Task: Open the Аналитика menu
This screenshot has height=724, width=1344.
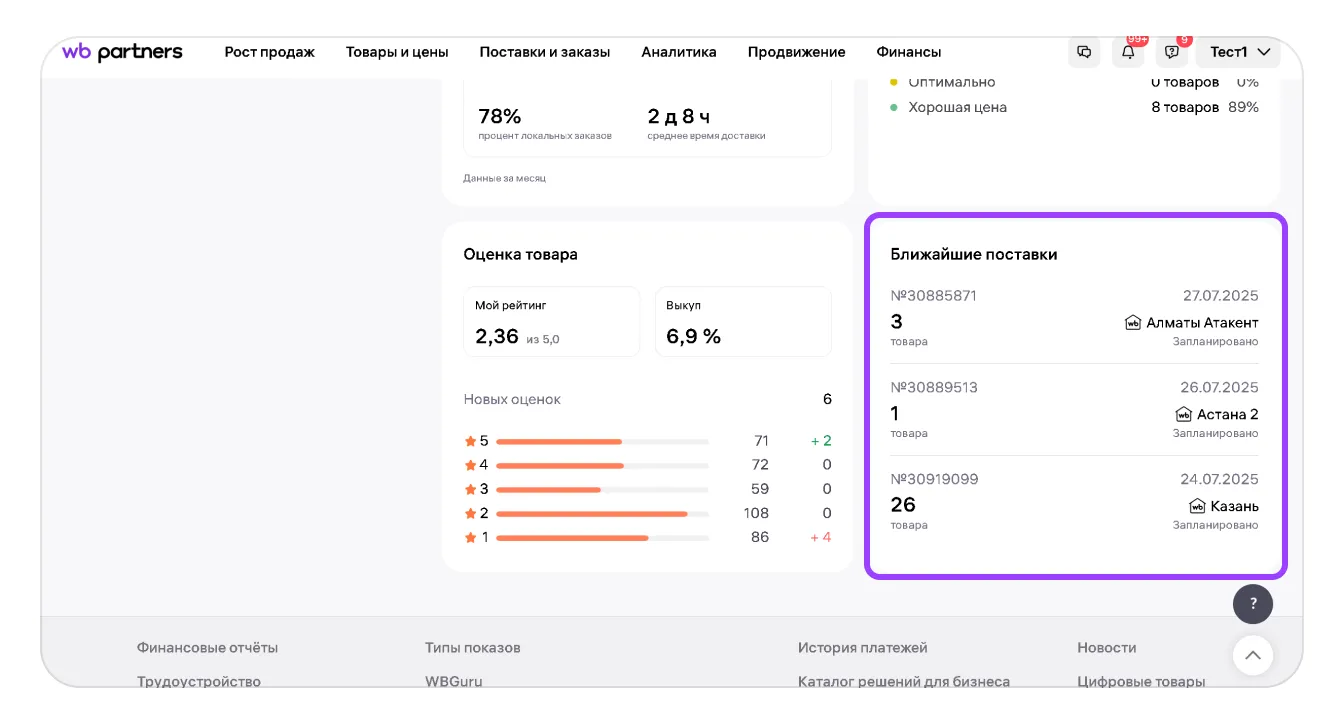Action: pyautogui.click(x=679, y=52)
